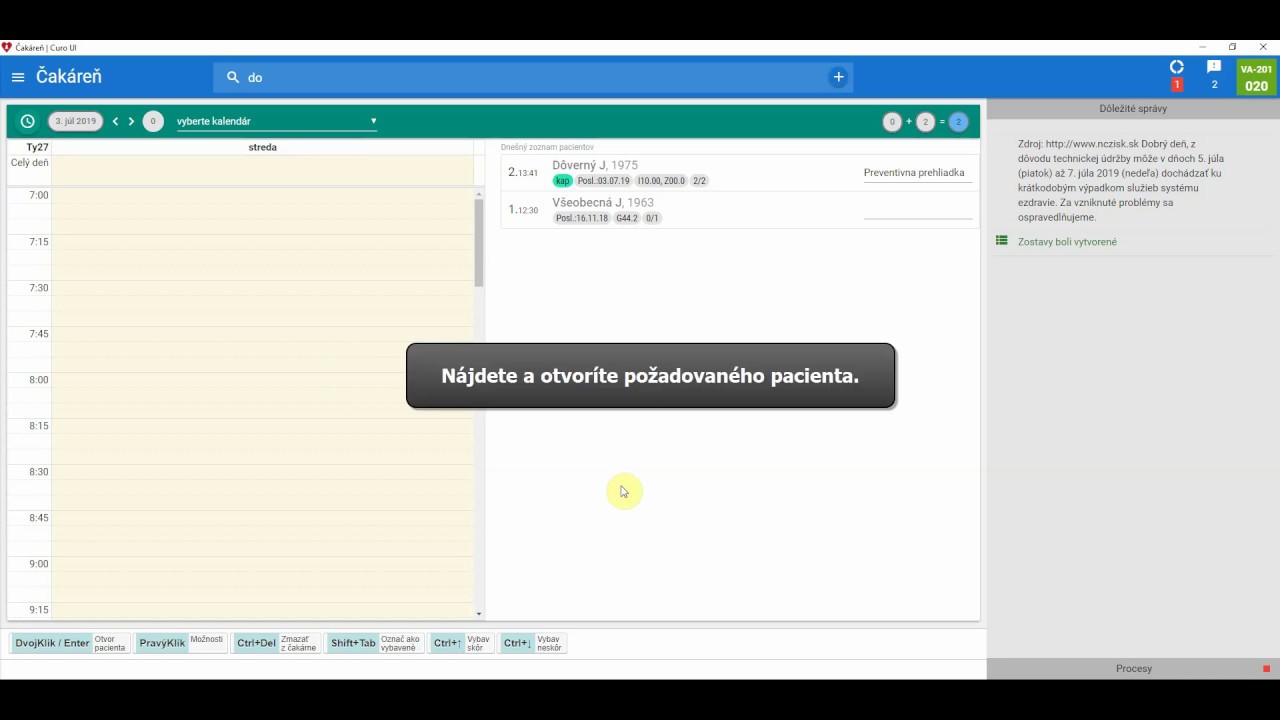Click the sync refresh icon

click(x=1177, y=67)
